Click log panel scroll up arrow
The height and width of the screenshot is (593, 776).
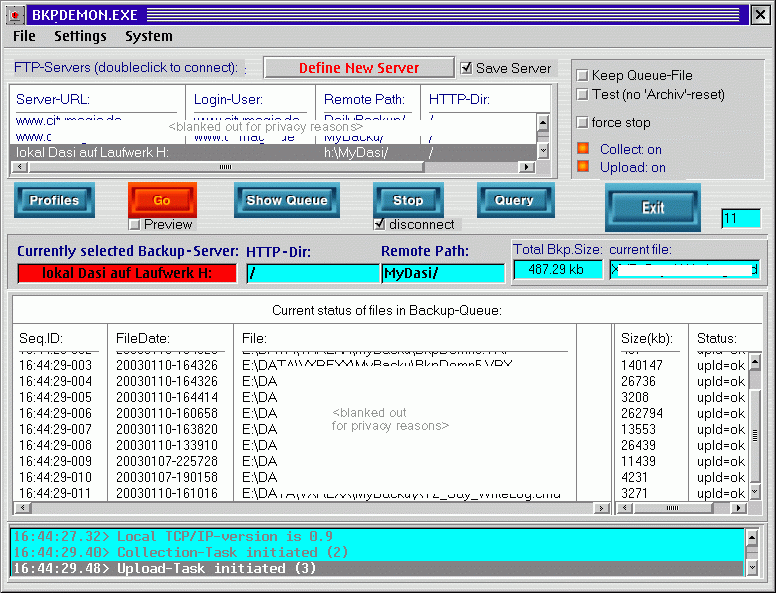click(x=752, y=537)
